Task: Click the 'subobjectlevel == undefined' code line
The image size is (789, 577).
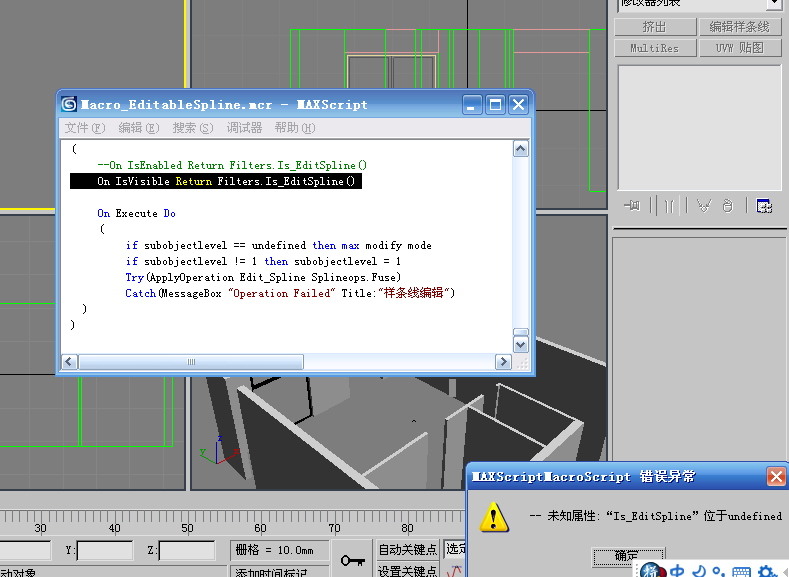Action: pos(278,245)
